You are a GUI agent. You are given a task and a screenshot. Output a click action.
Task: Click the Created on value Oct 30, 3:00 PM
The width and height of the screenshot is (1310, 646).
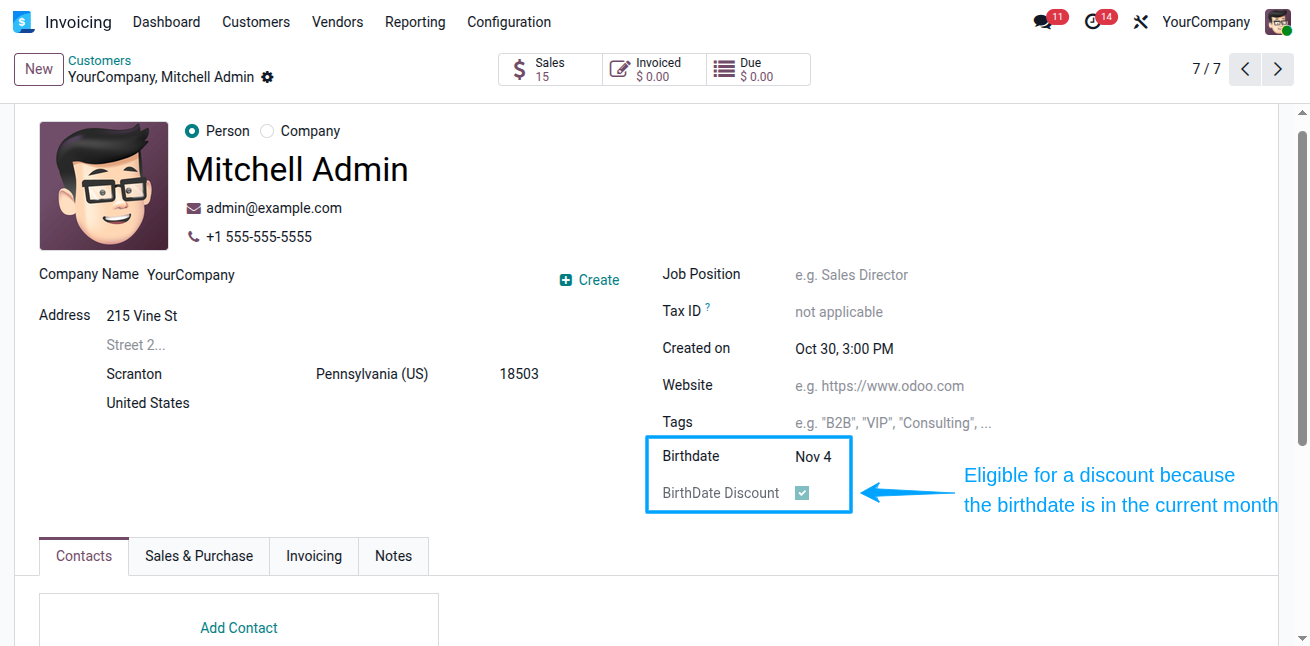tap(844, 349)
